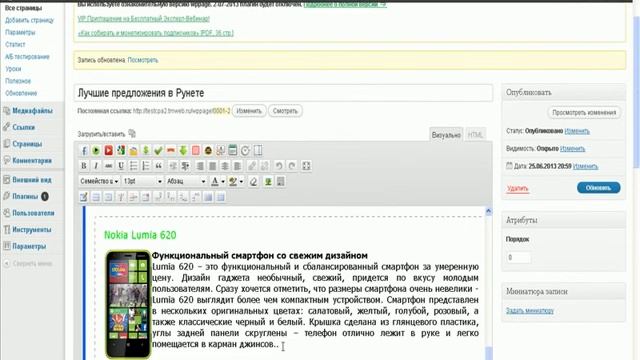Click Просмотреть изменения button

584,112
